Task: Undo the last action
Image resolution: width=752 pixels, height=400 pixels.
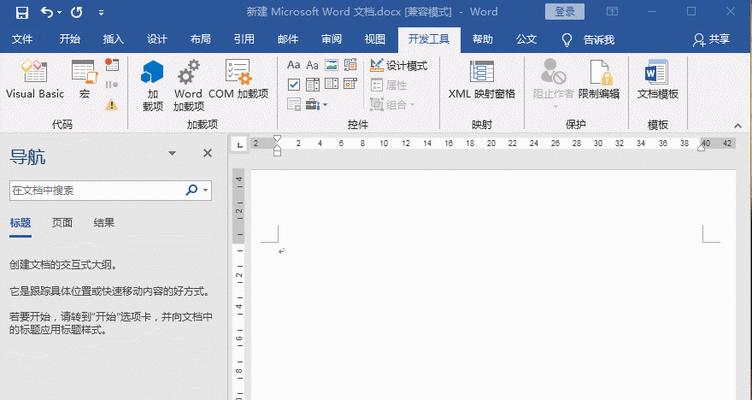Action: click(47, 12)
